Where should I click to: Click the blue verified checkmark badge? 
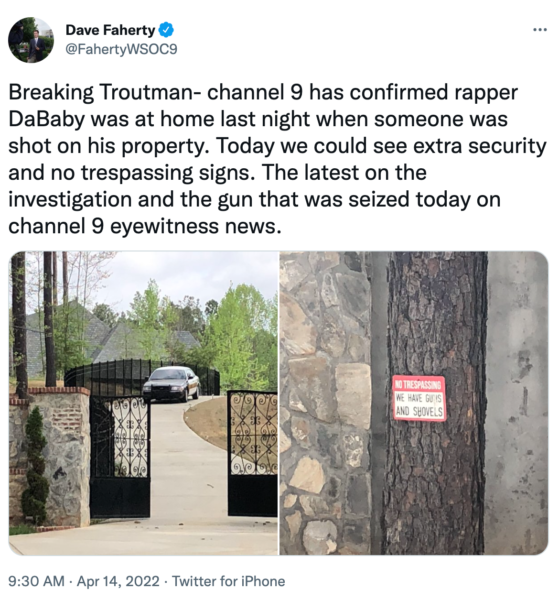[166, 30]
